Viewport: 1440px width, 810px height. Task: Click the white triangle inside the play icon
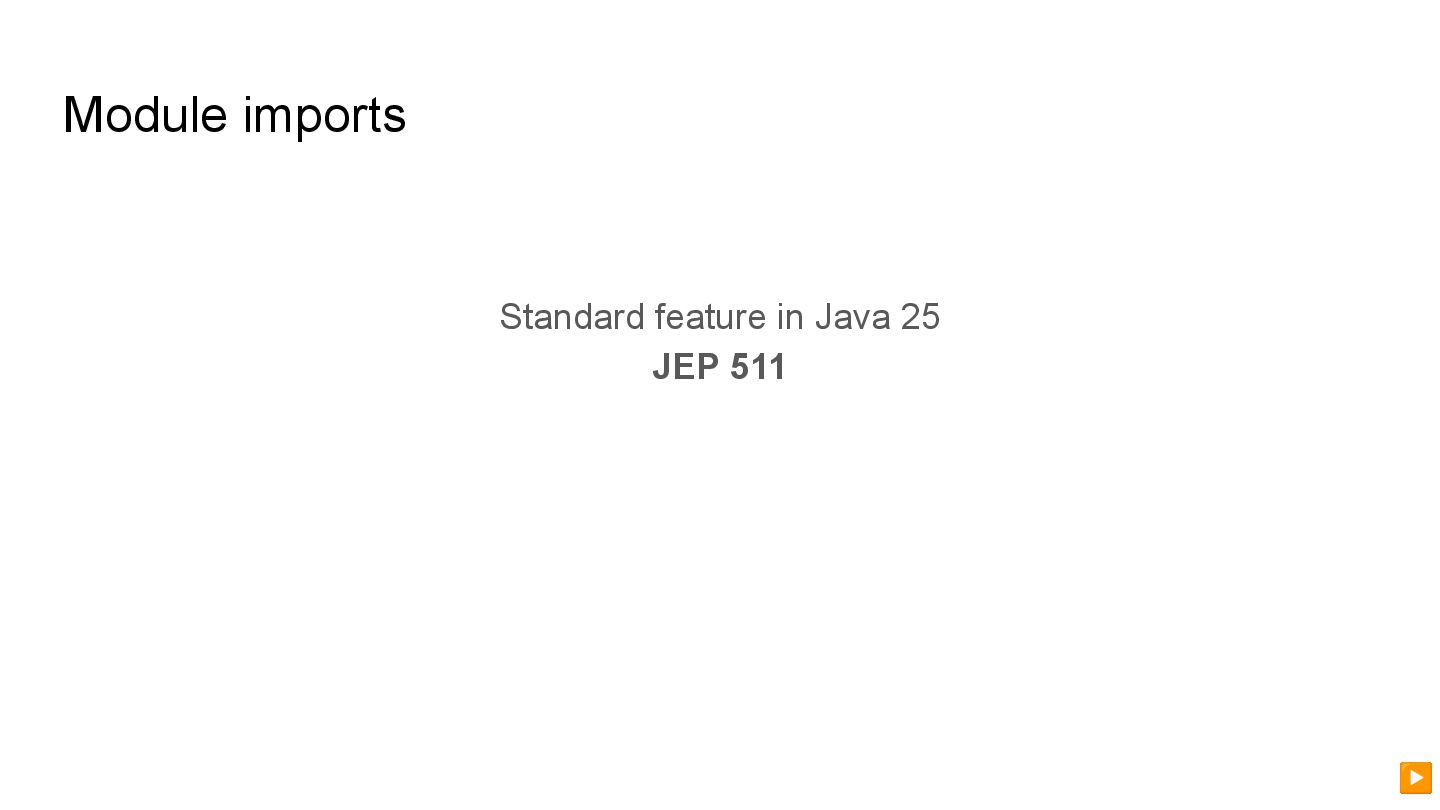click(x=1416, y=777)
